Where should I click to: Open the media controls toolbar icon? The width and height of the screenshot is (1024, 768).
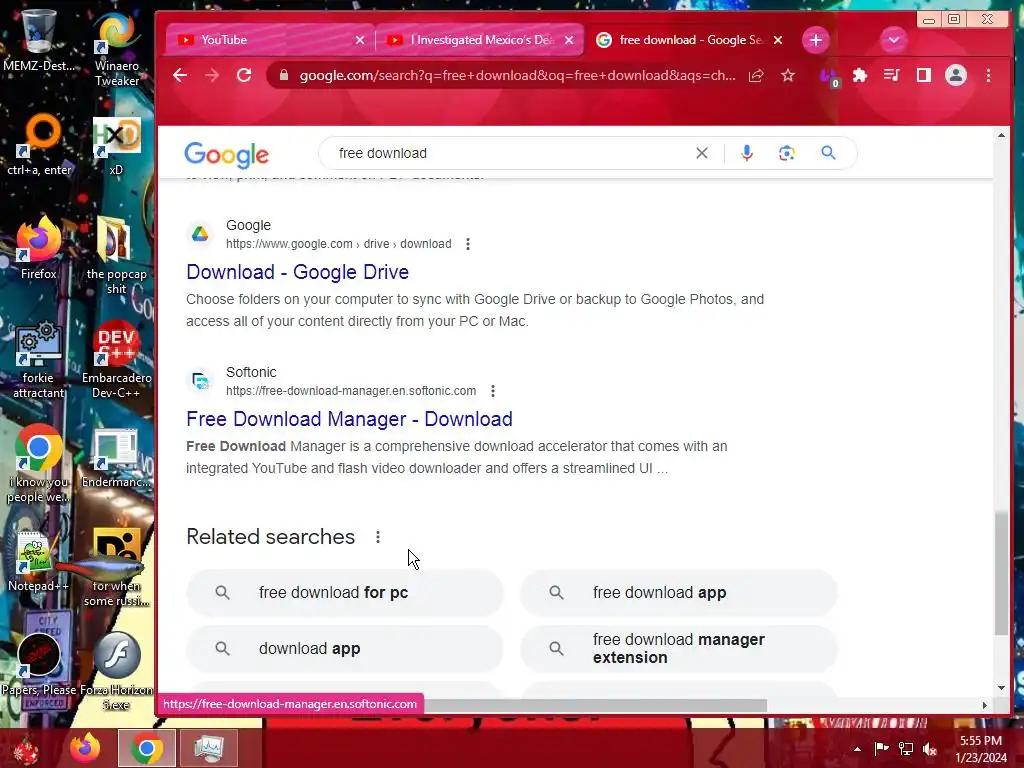pyautogui.click(x=891, y=76)
